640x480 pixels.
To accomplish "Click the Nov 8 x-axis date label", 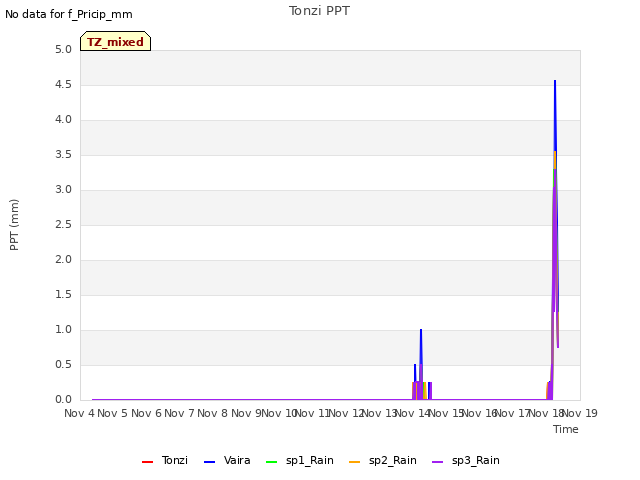I will coord(213,413).
